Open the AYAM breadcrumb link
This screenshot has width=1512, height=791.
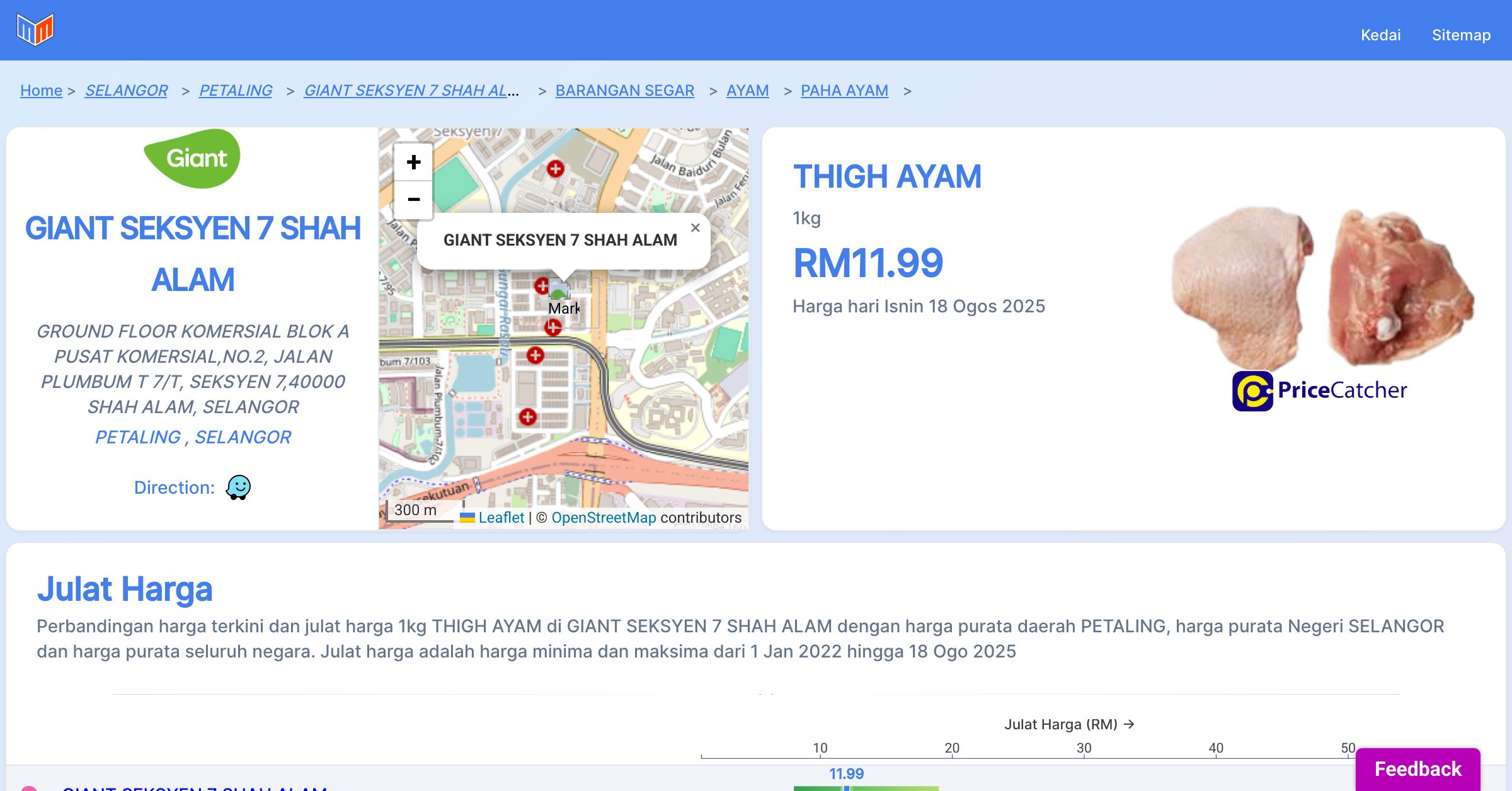pos(748,90)
